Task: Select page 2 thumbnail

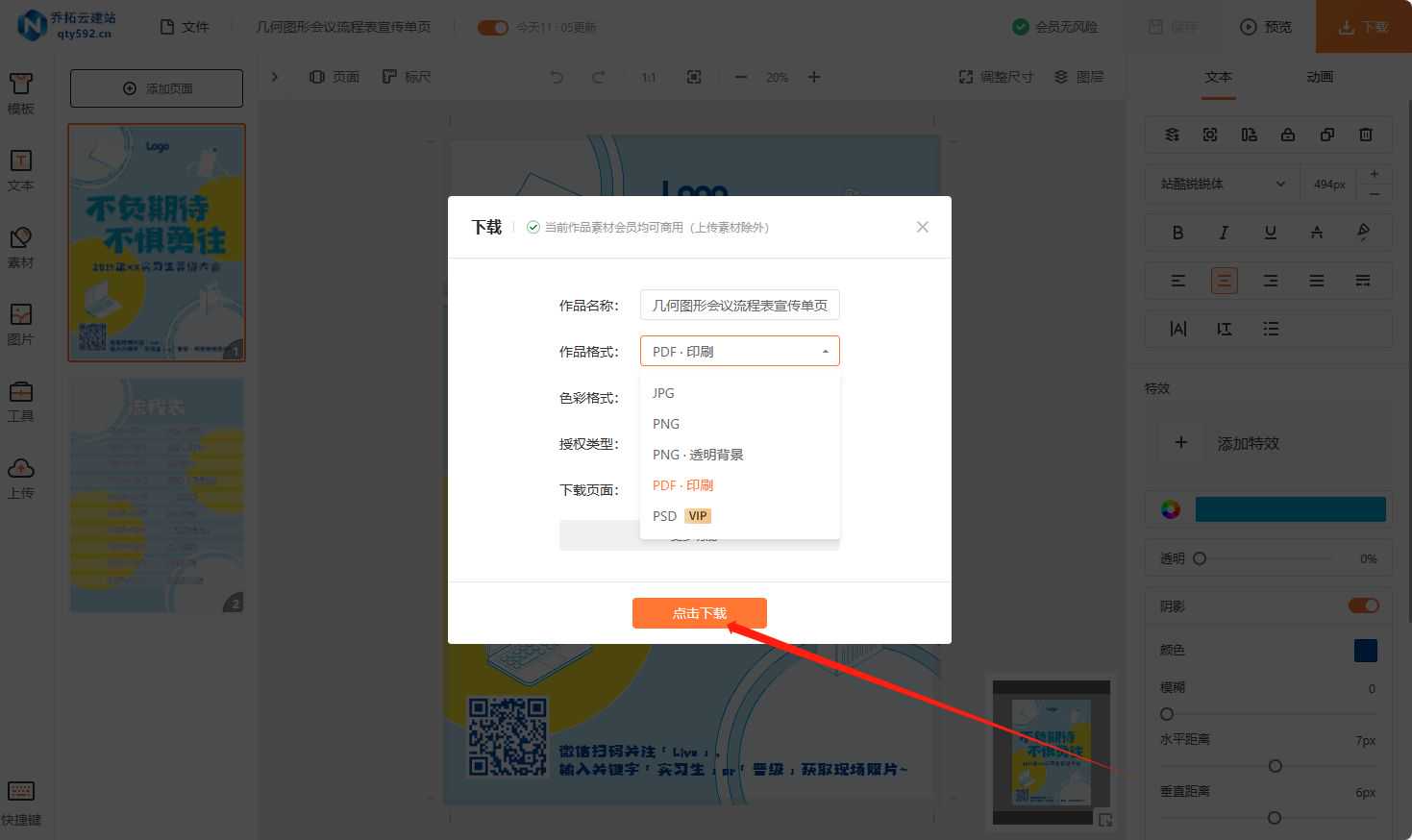Action: pos(157,495)
